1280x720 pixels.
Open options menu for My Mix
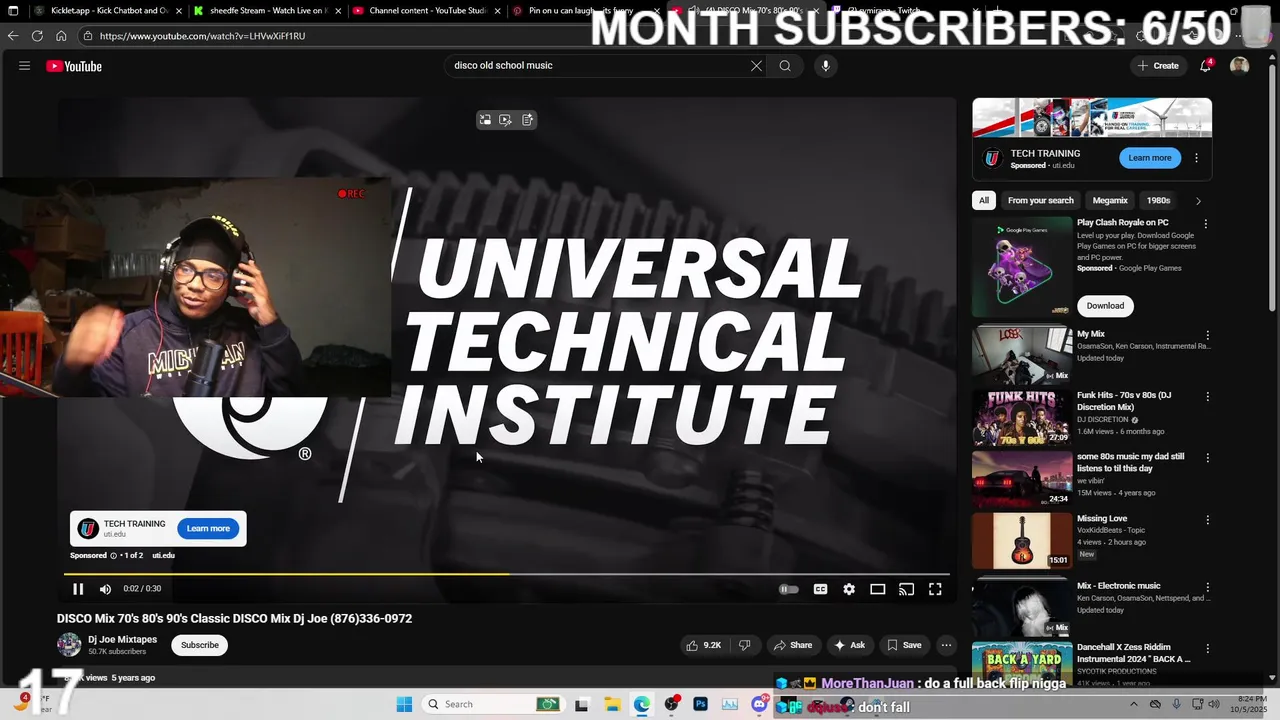click(1207, 336)
